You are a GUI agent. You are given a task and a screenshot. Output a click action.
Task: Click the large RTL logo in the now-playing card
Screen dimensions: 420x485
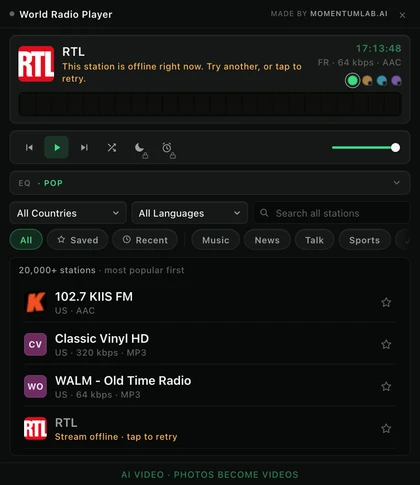(36, 64)
